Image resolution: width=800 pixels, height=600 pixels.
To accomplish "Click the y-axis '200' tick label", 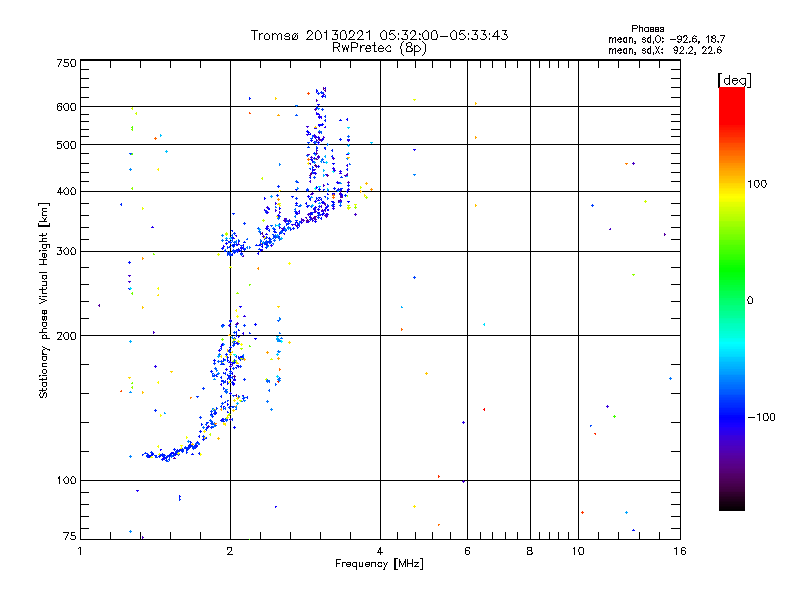I will [66, 336].
